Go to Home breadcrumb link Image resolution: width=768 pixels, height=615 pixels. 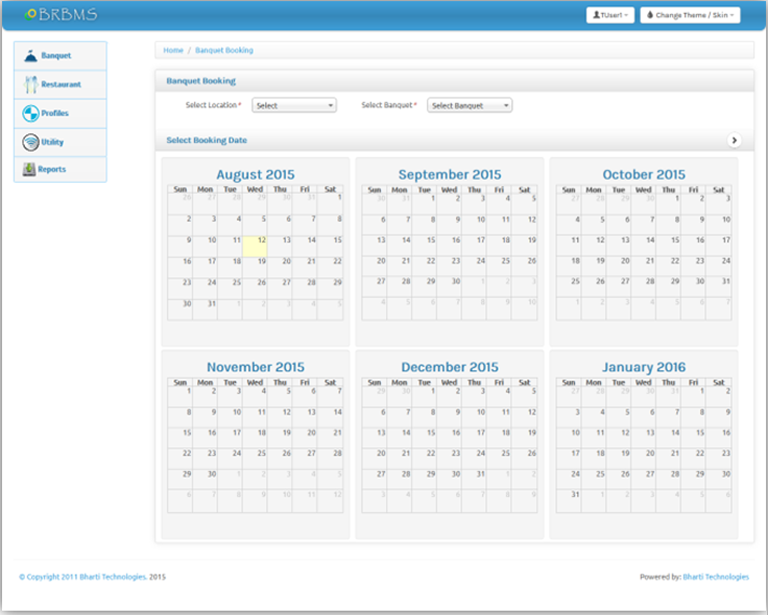click(x=173, y=50)
